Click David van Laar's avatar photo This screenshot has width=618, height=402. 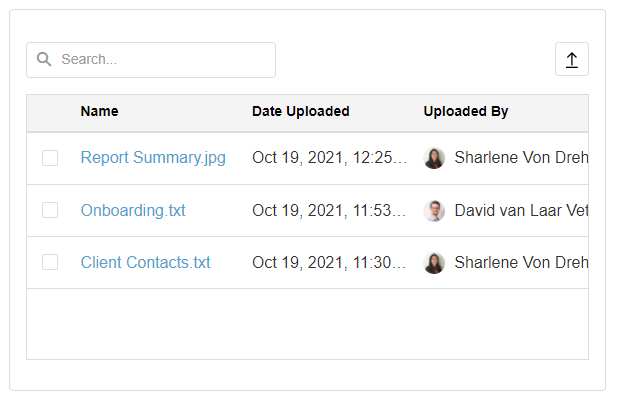pyautogui.click(x=434, y=211)
